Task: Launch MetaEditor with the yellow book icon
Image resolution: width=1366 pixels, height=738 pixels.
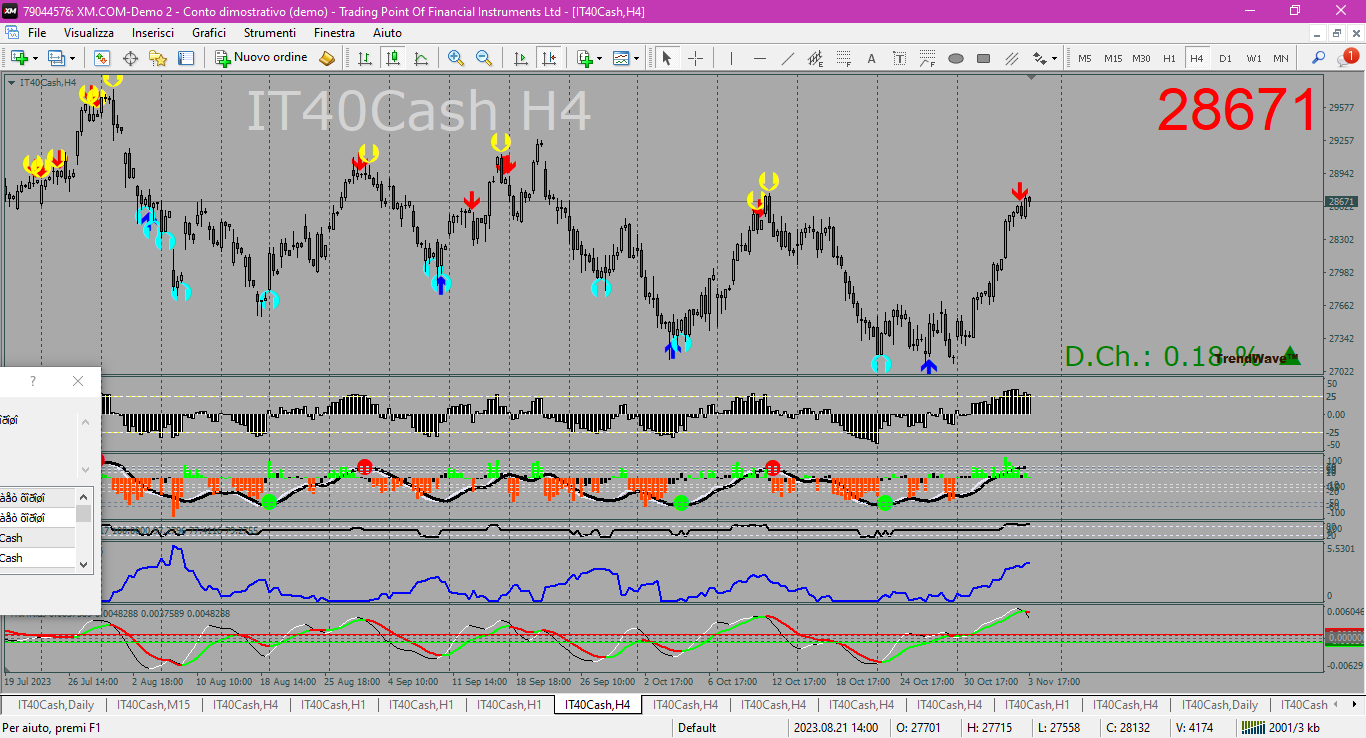Action: [327, 58]
